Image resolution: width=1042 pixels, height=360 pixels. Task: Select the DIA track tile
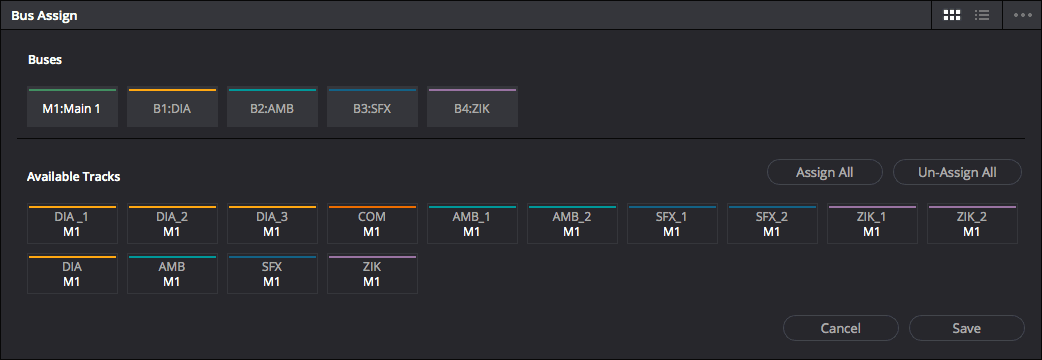72,274
